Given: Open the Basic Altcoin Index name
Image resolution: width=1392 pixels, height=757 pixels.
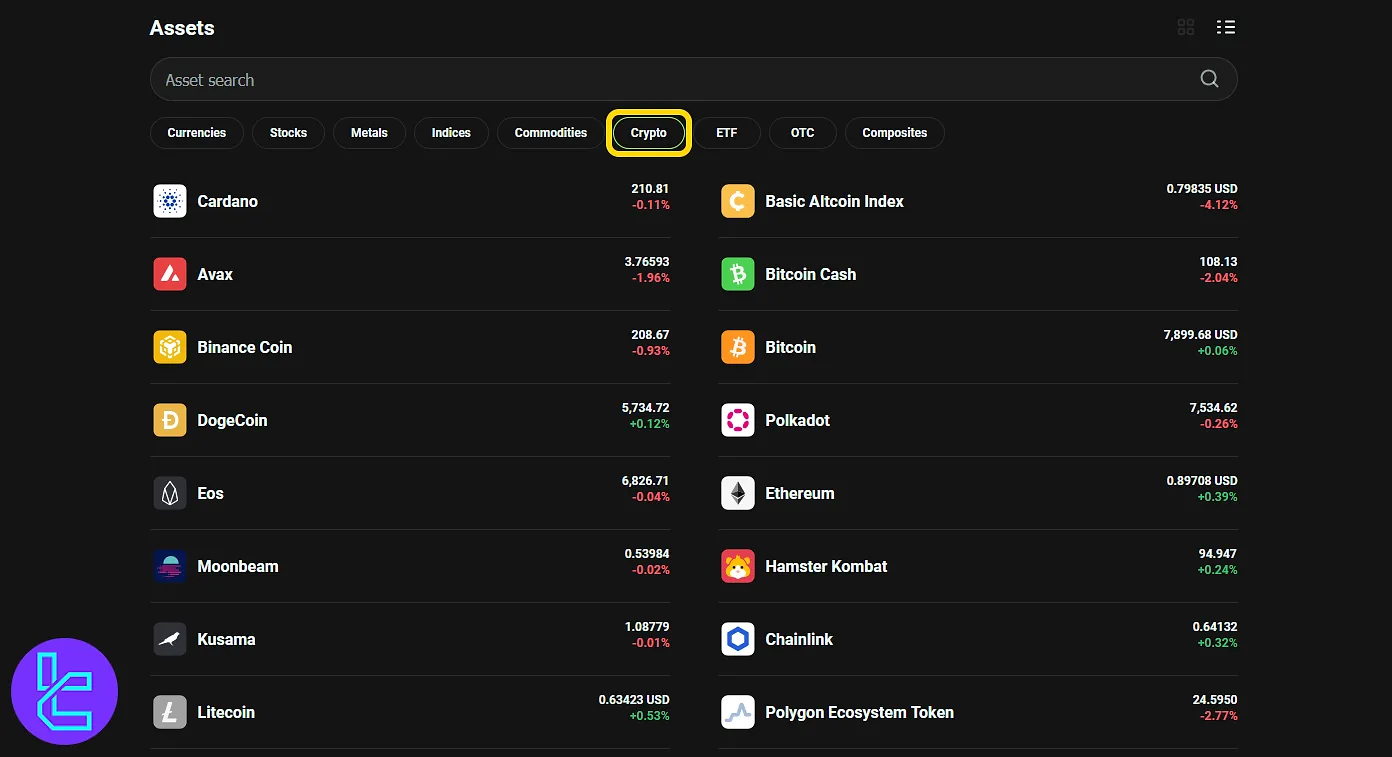Looking at the screenshot, I should [x=834, y=201].
